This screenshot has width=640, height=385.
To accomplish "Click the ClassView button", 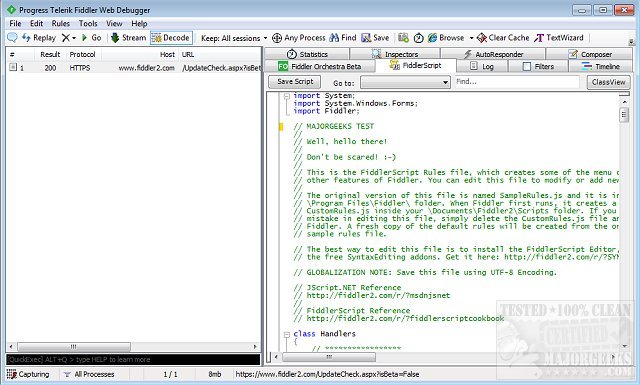I will tap(608, 82).
